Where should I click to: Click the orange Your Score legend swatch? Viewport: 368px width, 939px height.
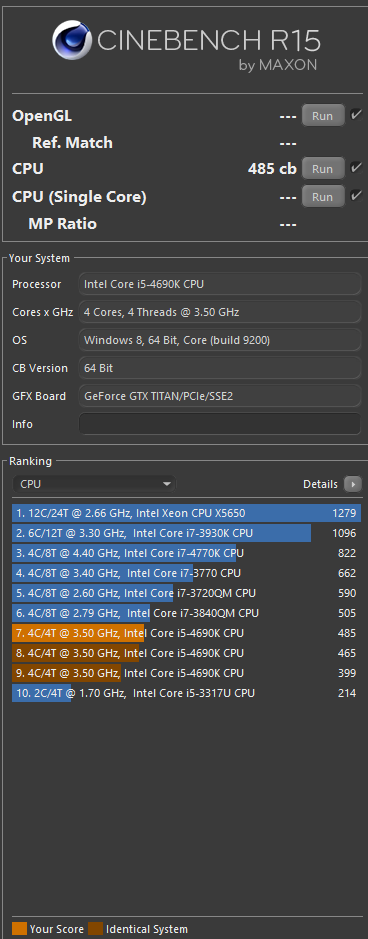(19, 929)
